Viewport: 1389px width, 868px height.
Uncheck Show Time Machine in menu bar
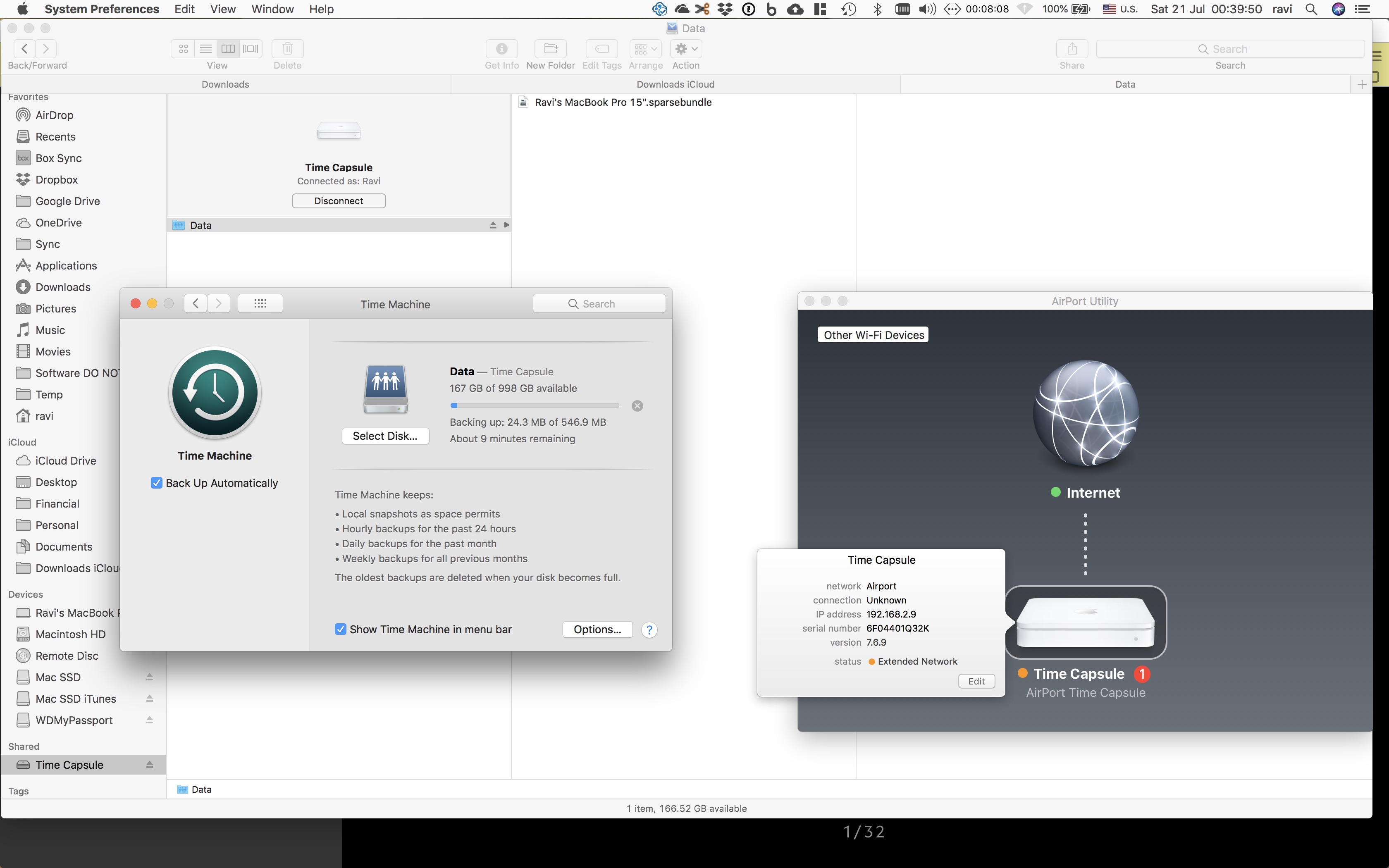(x=340, y=629)
